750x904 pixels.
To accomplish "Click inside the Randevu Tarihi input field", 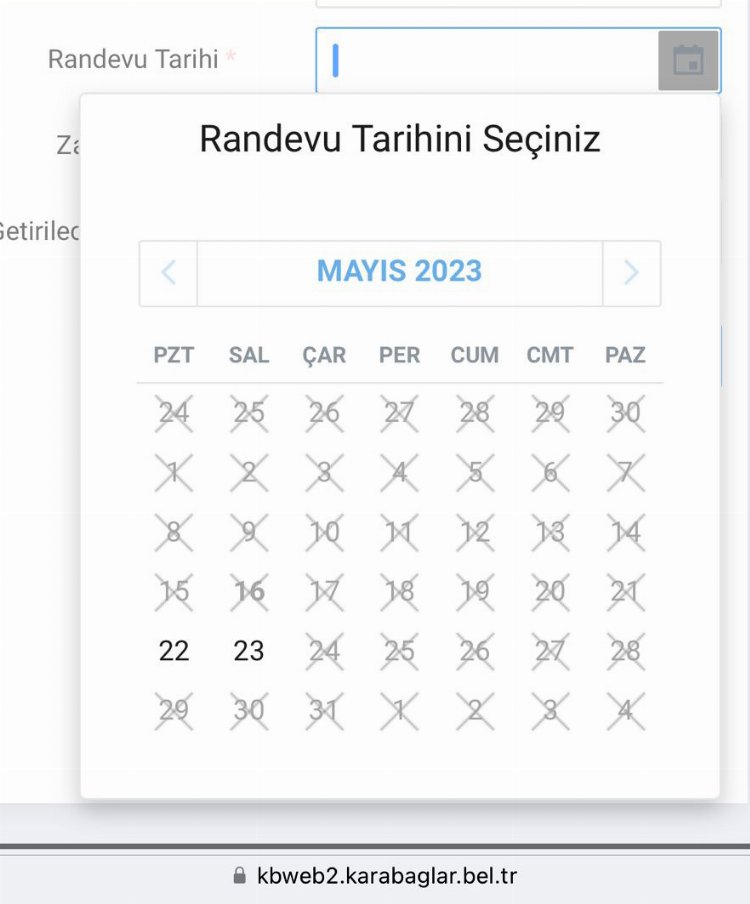I will (x=490, y=61).
